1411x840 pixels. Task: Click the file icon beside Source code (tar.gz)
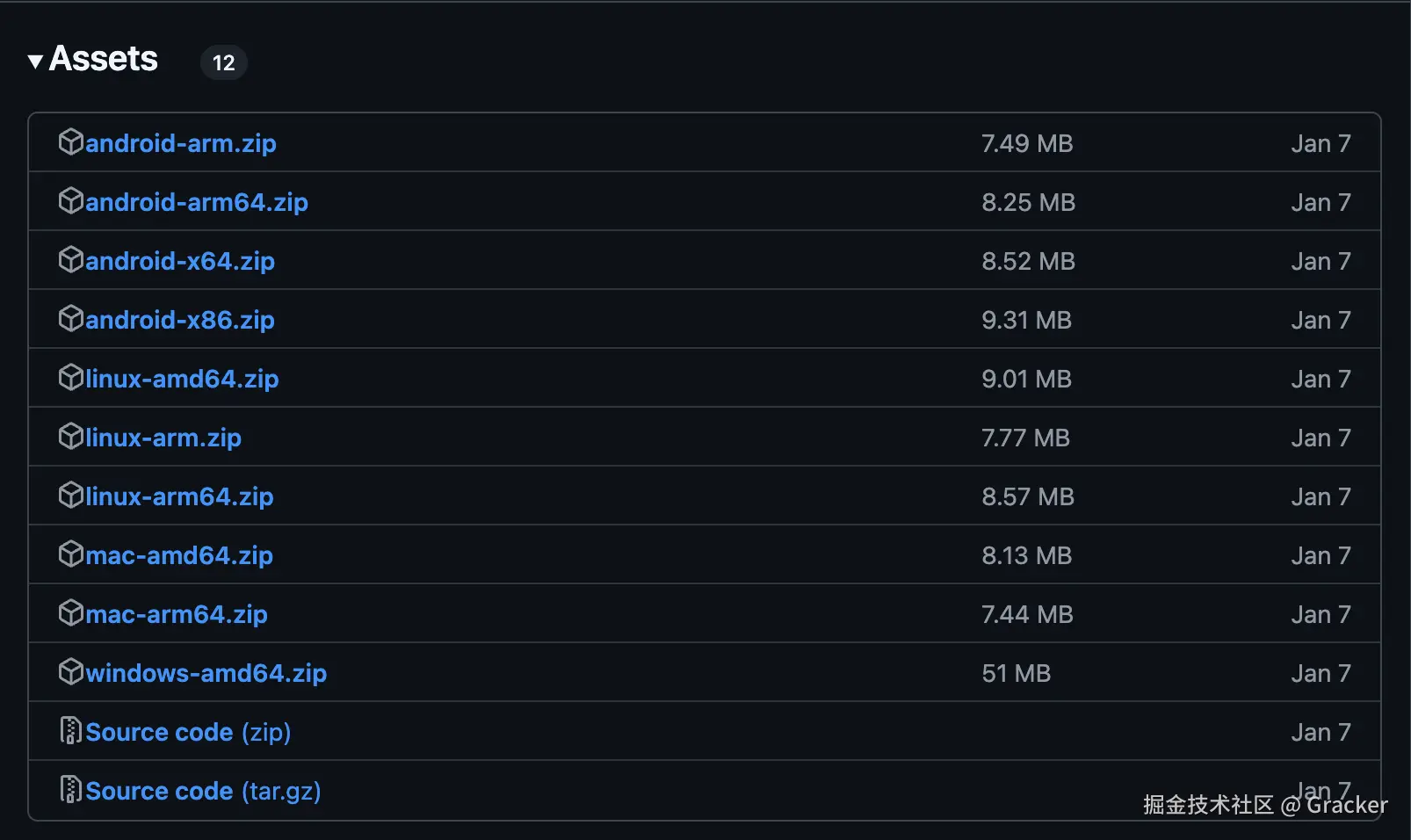pos(70,790)
